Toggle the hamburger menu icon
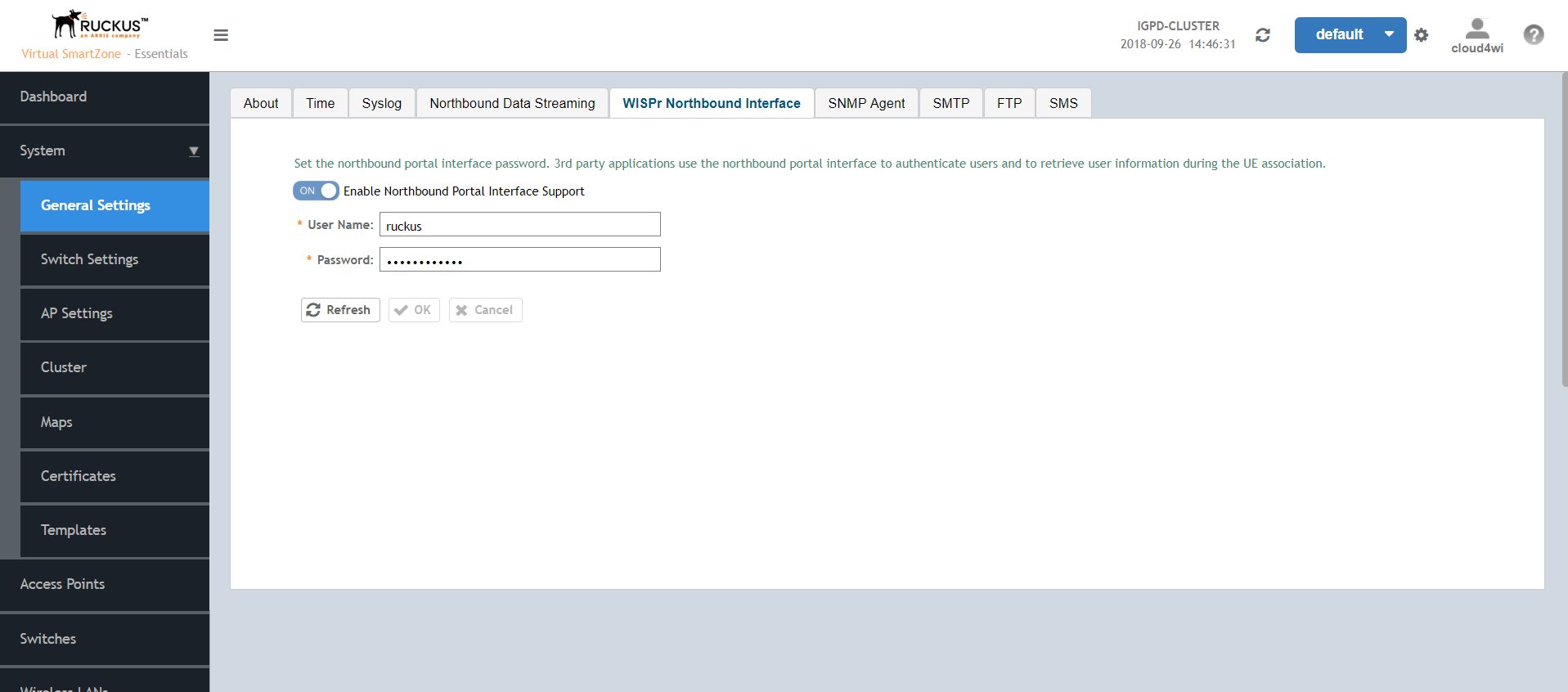 221,35
